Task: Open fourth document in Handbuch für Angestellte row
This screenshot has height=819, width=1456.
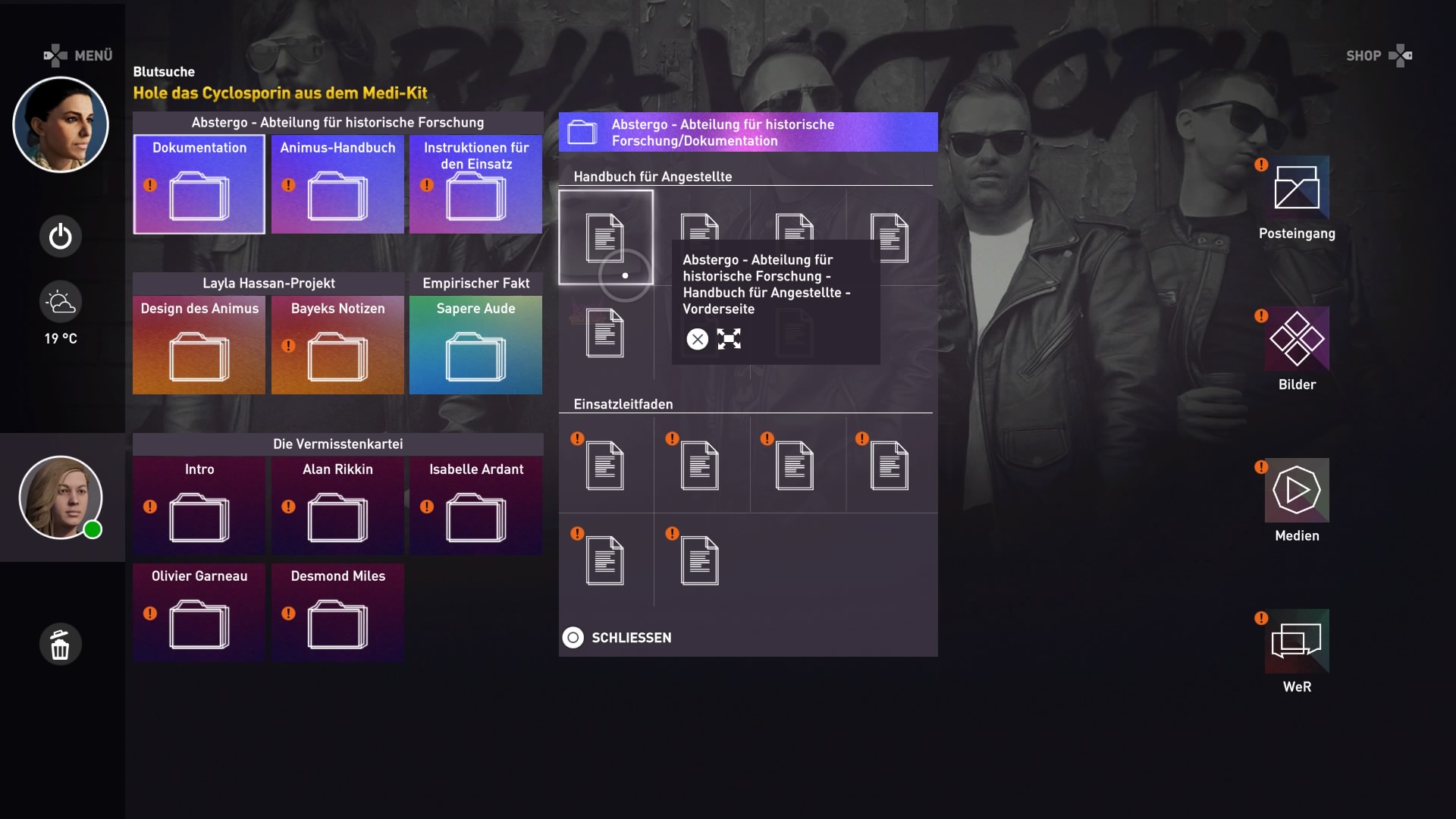Action: click(890, 237)
